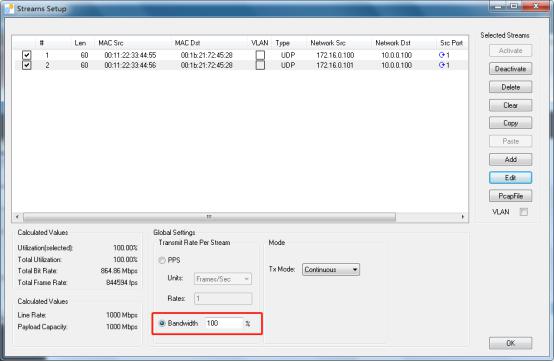This screenshot has width=554, height=362.
Task: Click the Add stream button
Action: (x=510, y=160)
